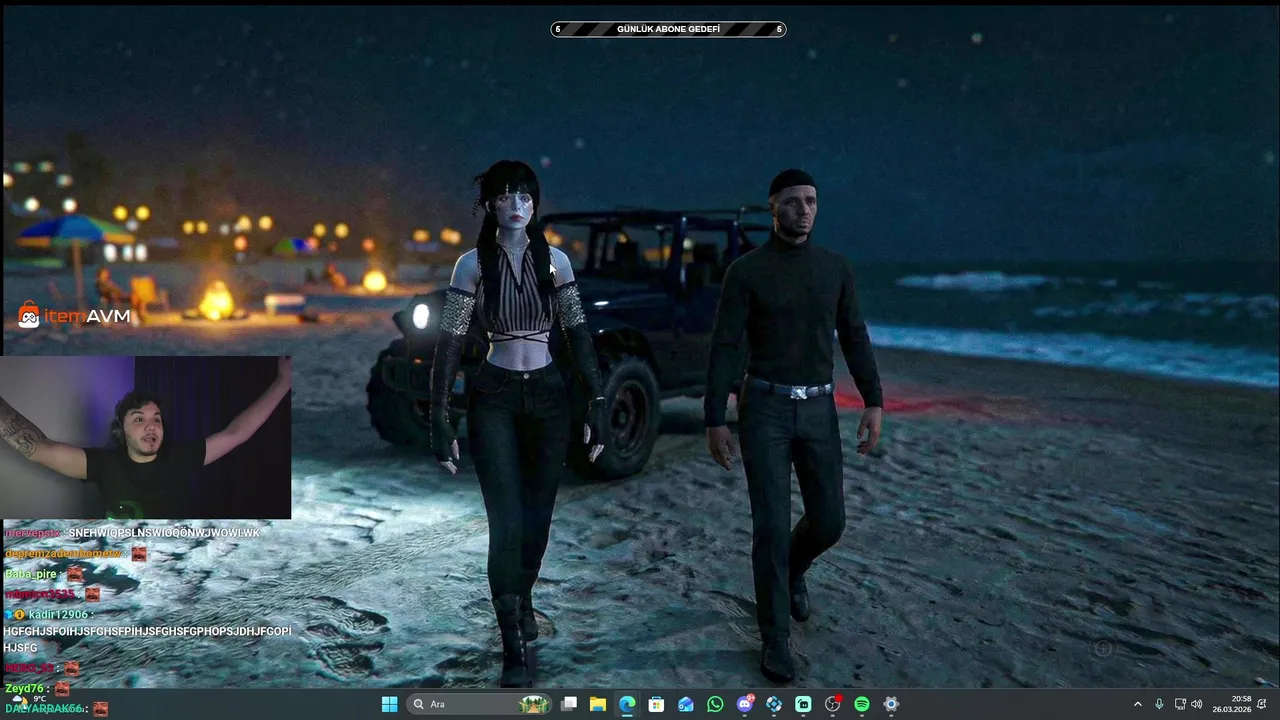Click the GÜNLÜK ABONE GEDEFİ progress bar
Image resolution: width=1280 pixels, height=720 pixels.
[668, 29]
